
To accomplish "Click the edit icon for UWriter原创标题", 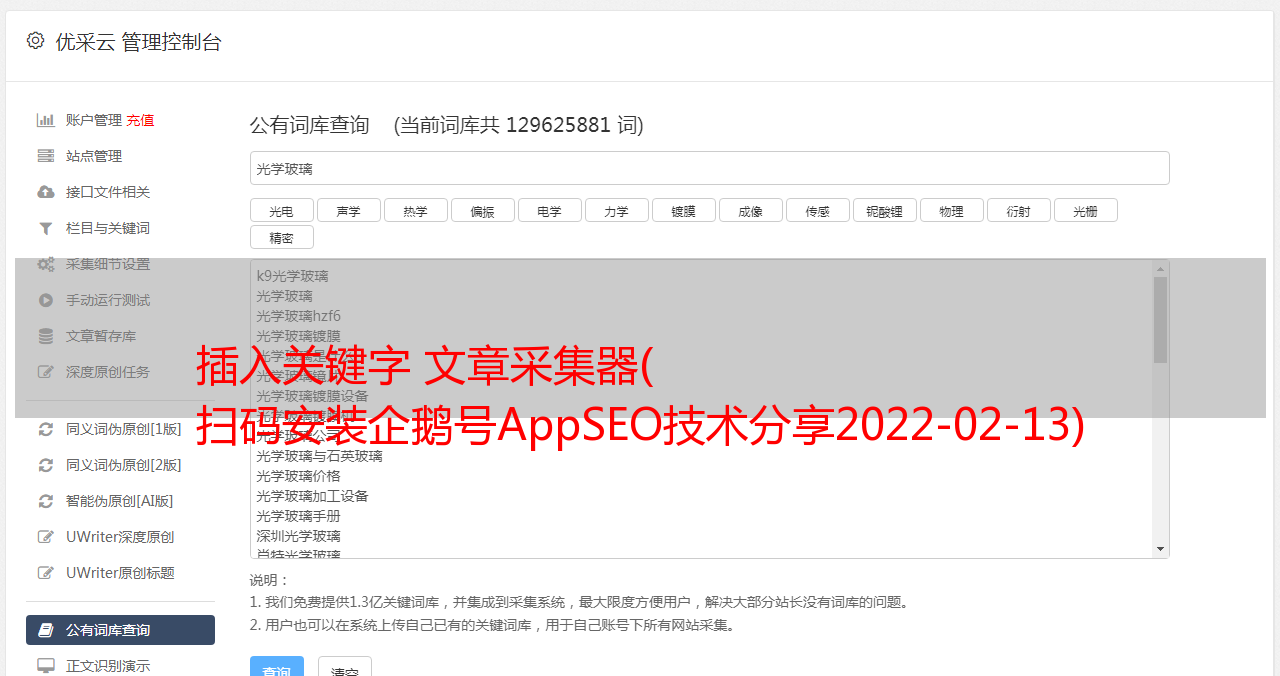I will (46, 573).
